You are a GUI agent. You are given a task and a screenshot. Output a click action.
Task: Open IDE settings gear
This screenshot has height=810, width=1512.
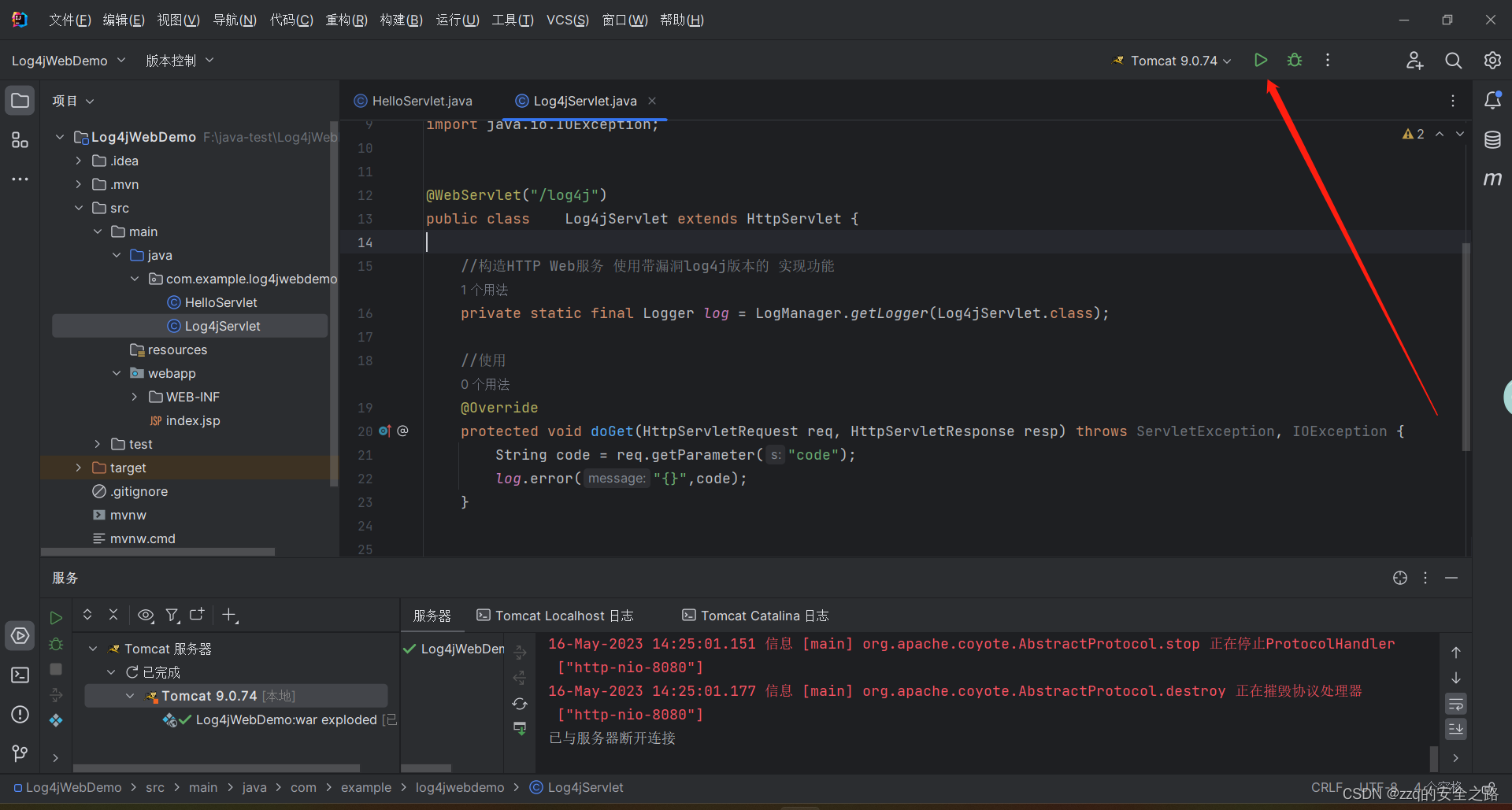point(1492,60)
